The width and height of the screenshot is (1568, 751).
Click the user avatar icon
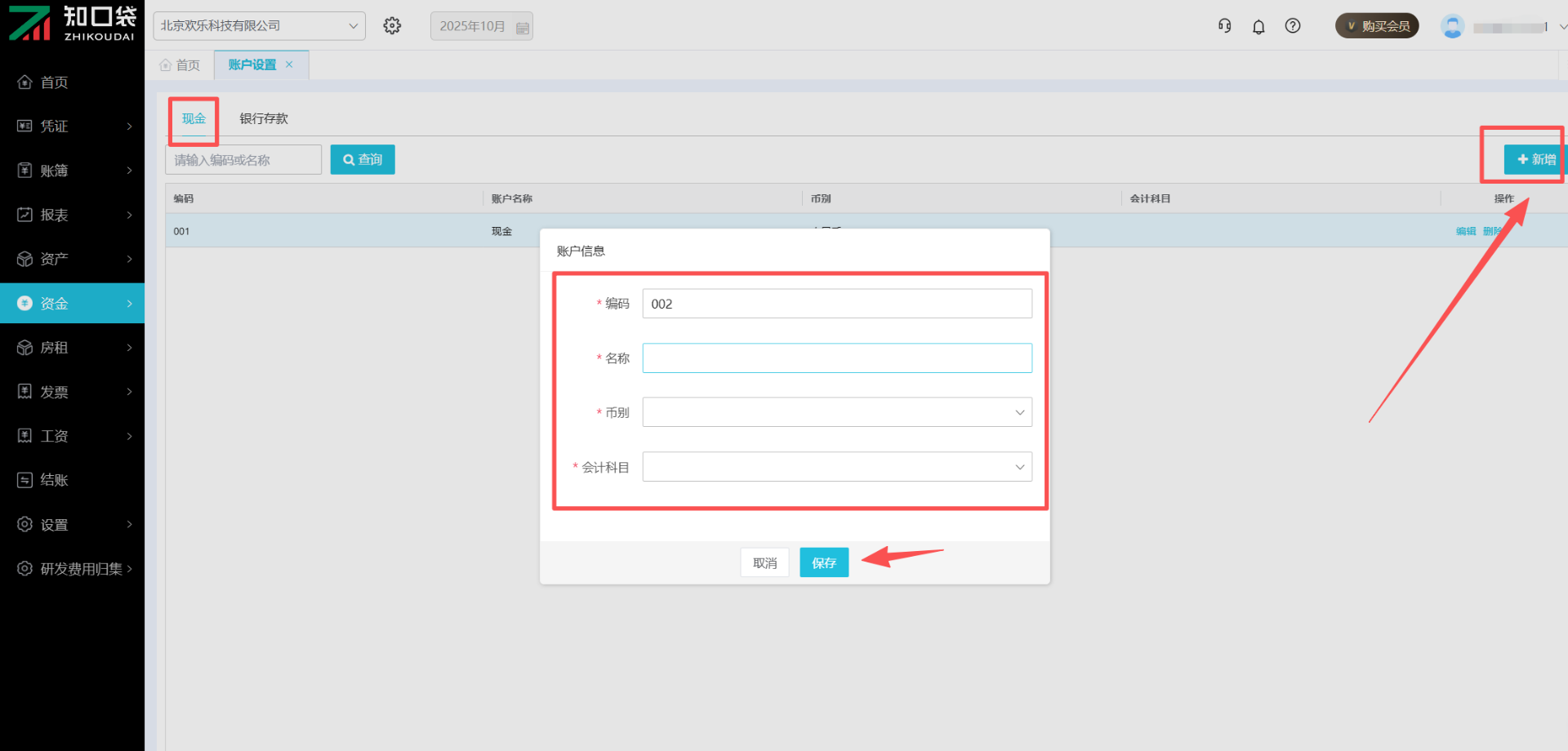(x=1452, y=27)
